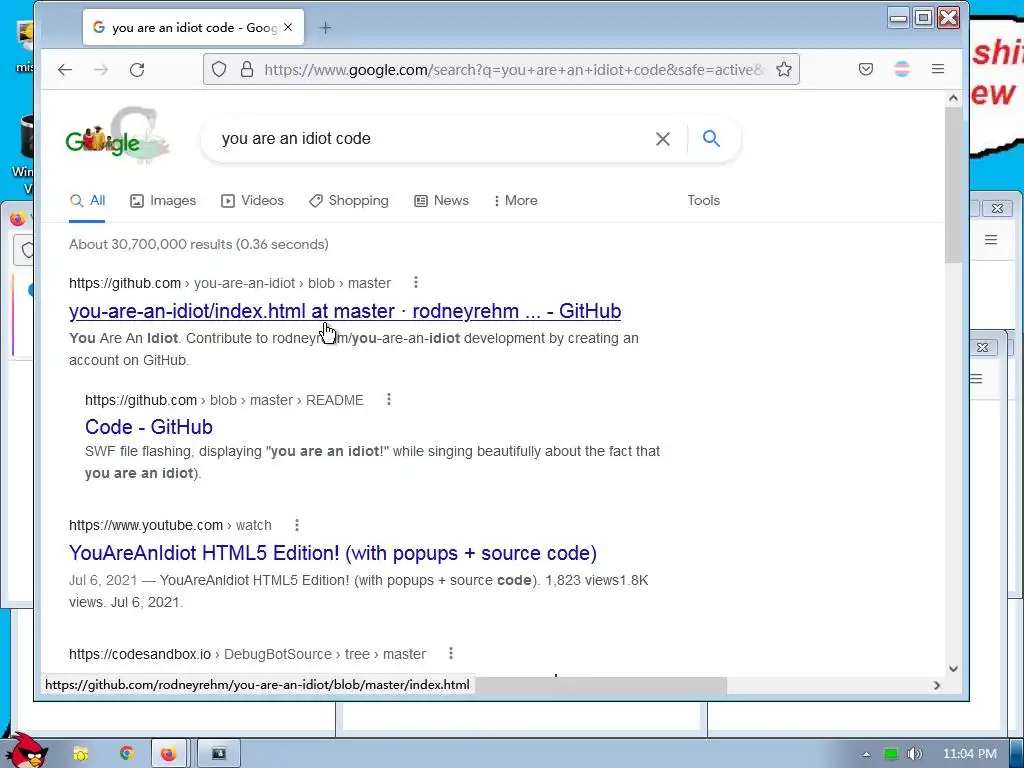Open a new tab with the plus button

point(325,27)
